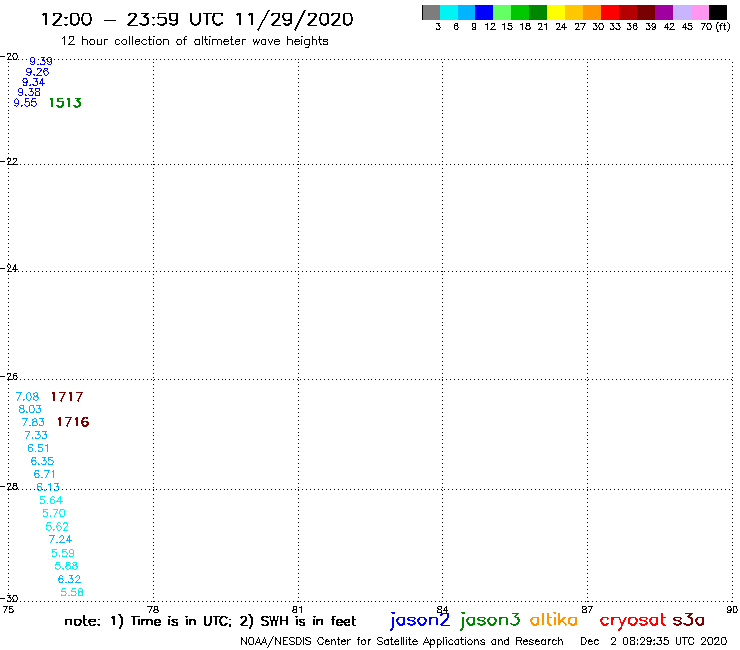Image resolution: width=740 pixels, height=650 pixels.
Task: Click the -26 latitude axis label
Action: pos(9,377)
